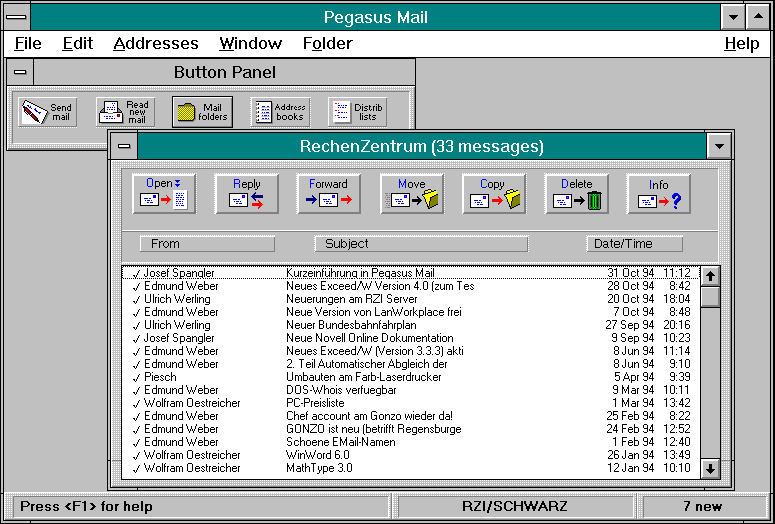Click the Open message toolbar button

(164, 194)
